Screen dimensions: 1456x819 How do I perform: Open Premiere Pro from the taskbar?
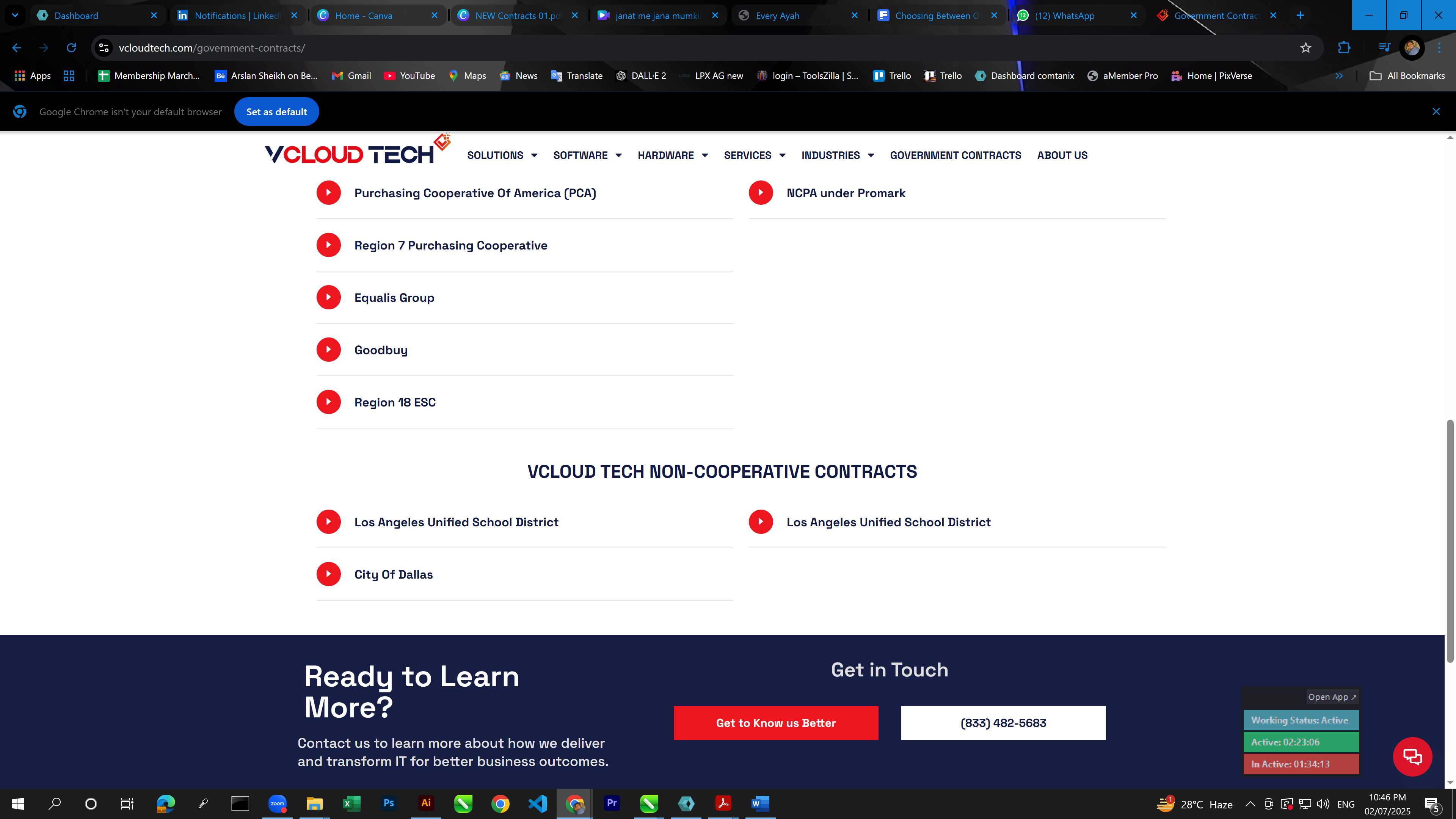(x=612, y=803)
